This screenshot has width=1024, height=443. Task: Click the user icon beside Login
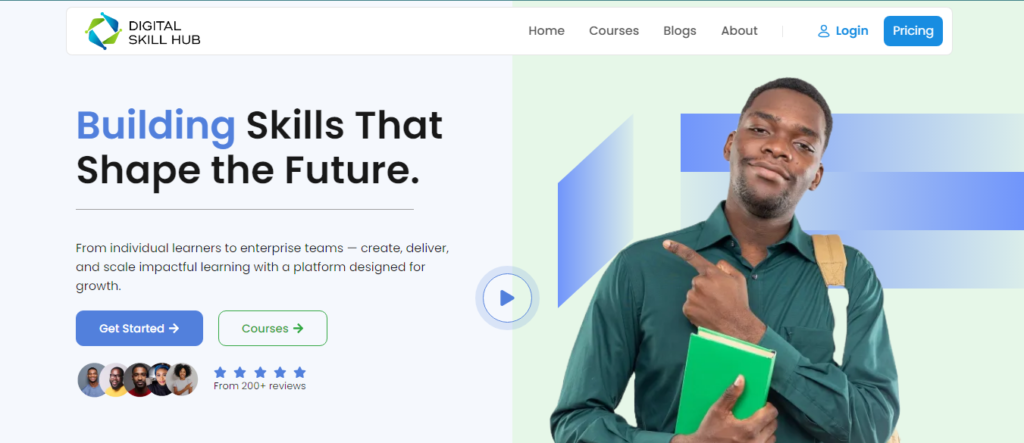coord(824,31)
